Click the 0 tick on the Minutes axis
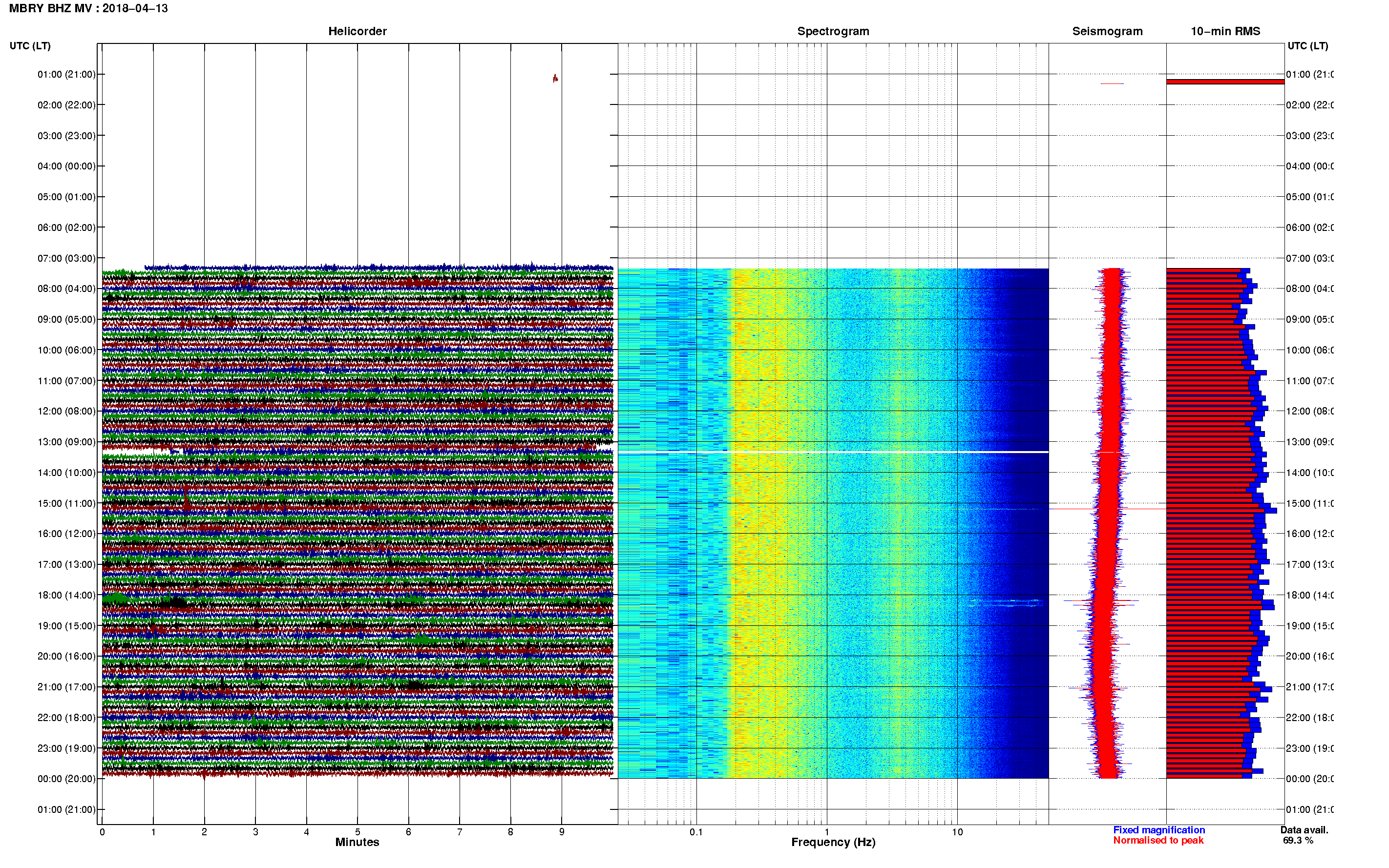Screen dimensions: 1389x868 click(x=102, y=832)
